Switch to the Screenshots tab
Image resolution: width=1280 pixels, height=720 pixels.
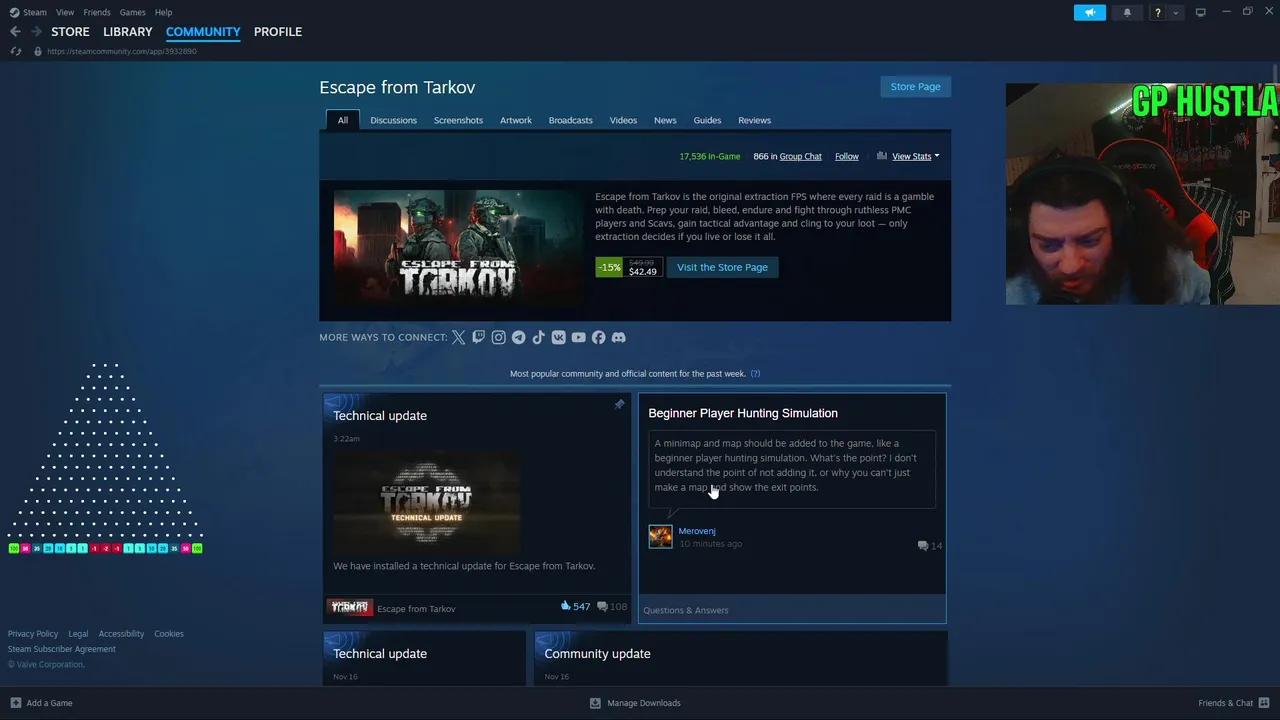458,120
